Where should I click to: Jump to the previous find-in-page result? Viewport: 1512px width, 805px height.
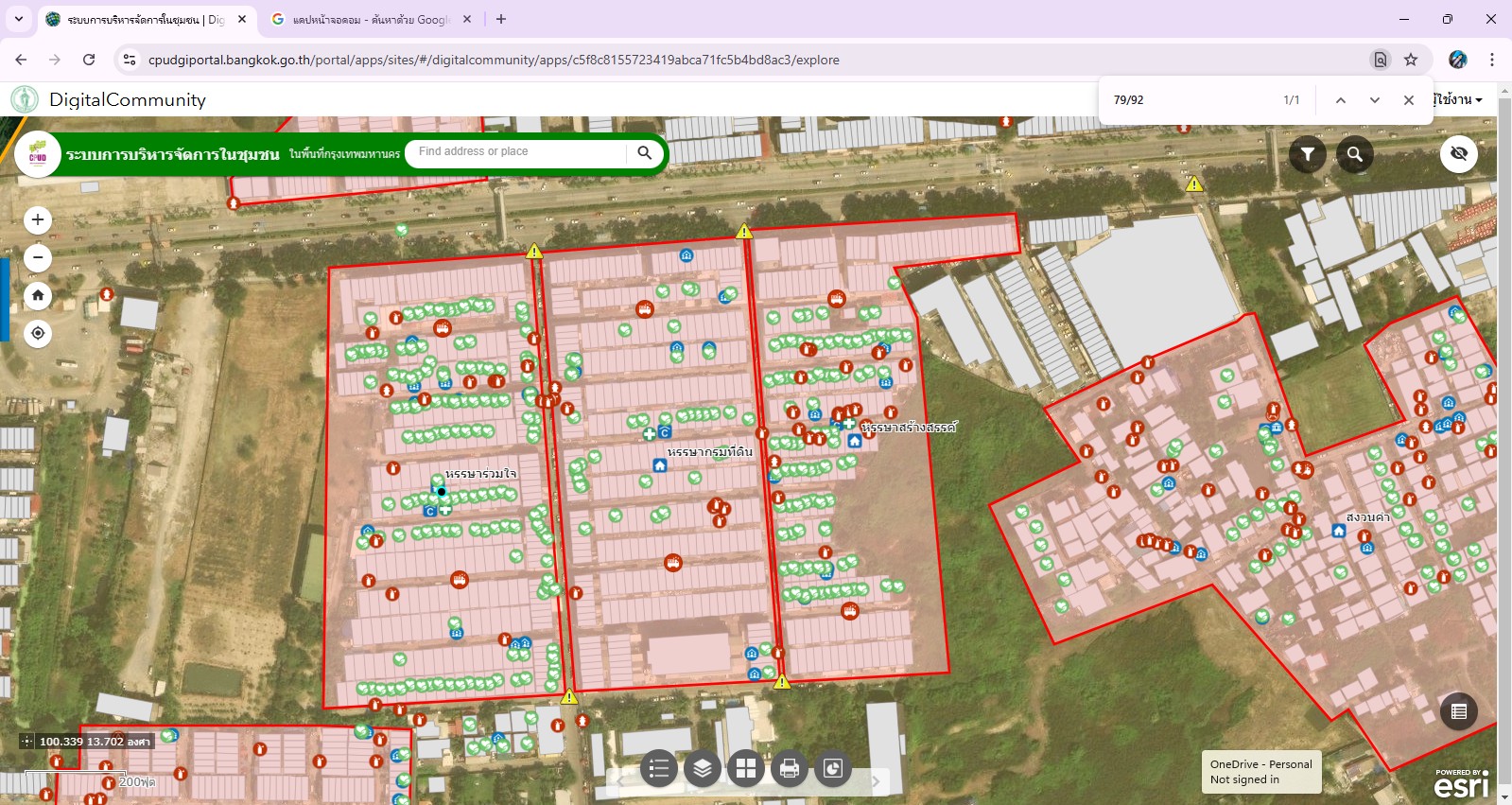click(1340, 100)
